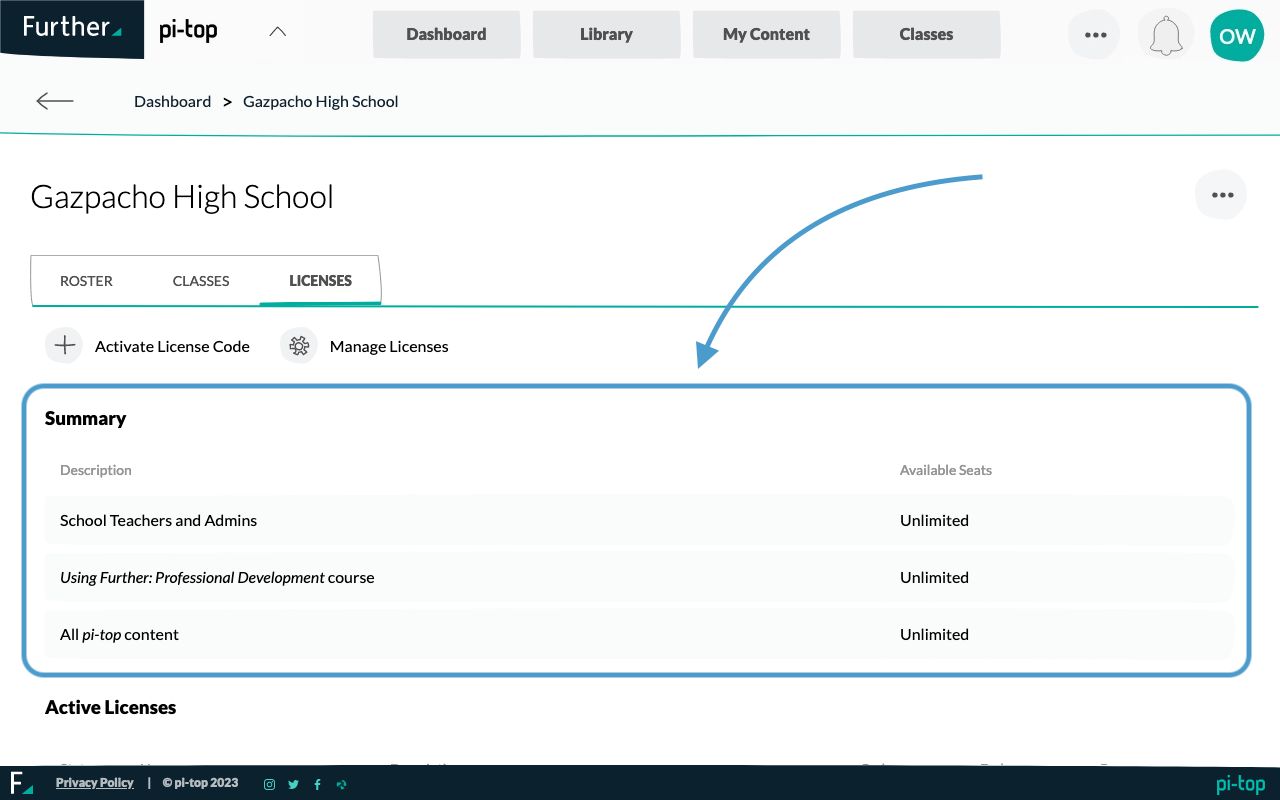Open the Privacy Policy link
Screen dimensions: 1280x800
click(95, 783)
